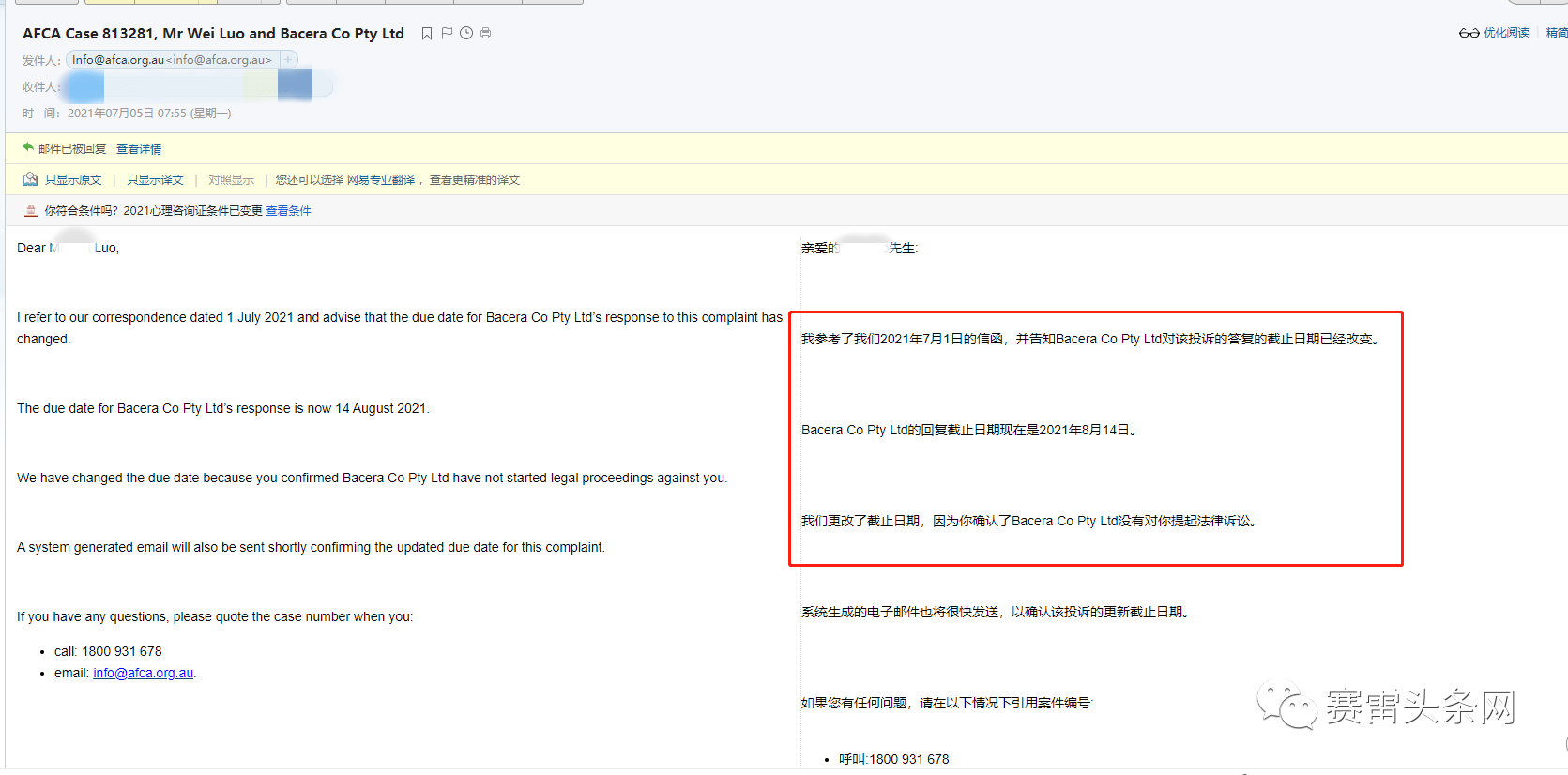This screenshot has height=775, width=1568.
Task: Bookmark this email with the bookmark icon
Action: [x=427, y=34]
